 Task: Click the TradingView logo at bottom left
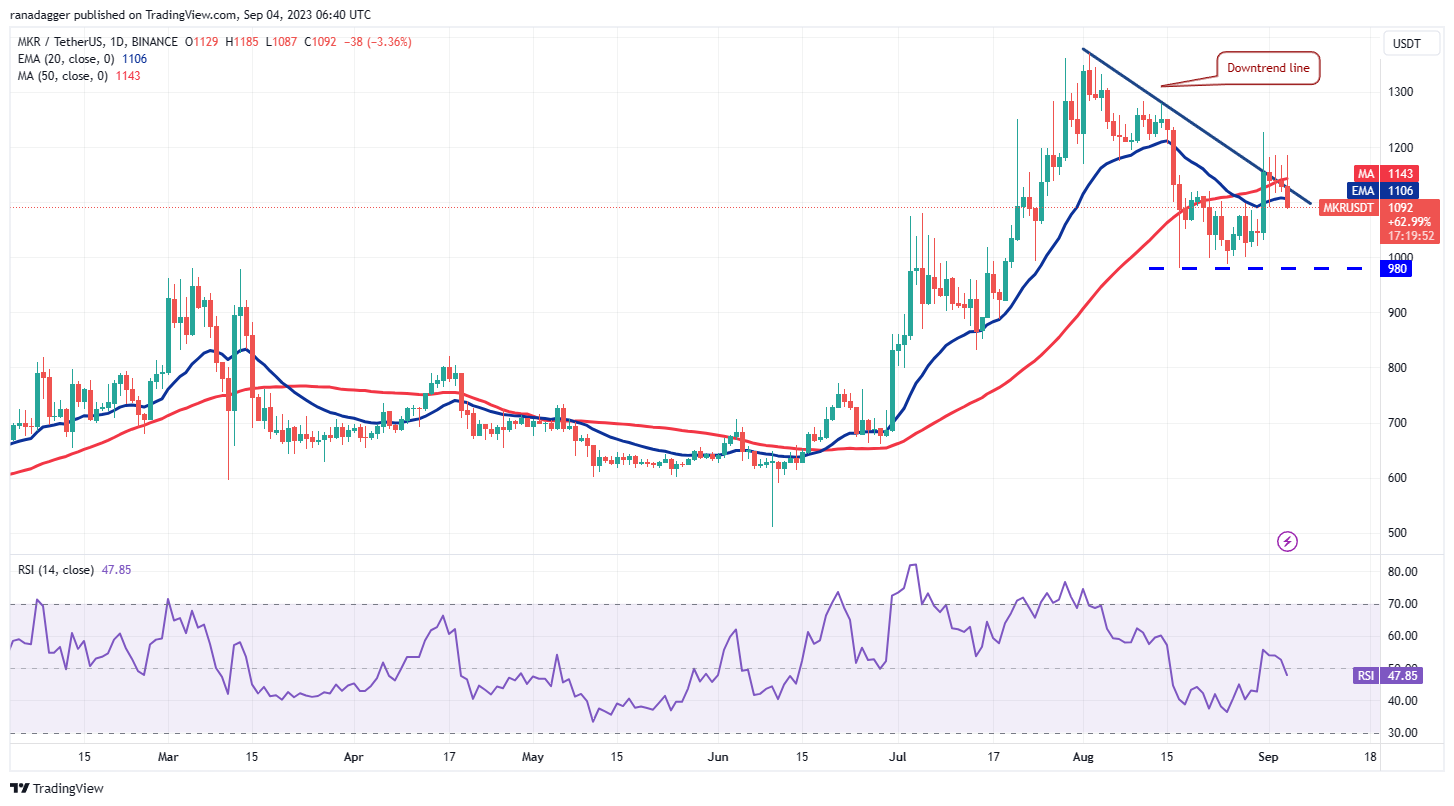coord(58,788)
